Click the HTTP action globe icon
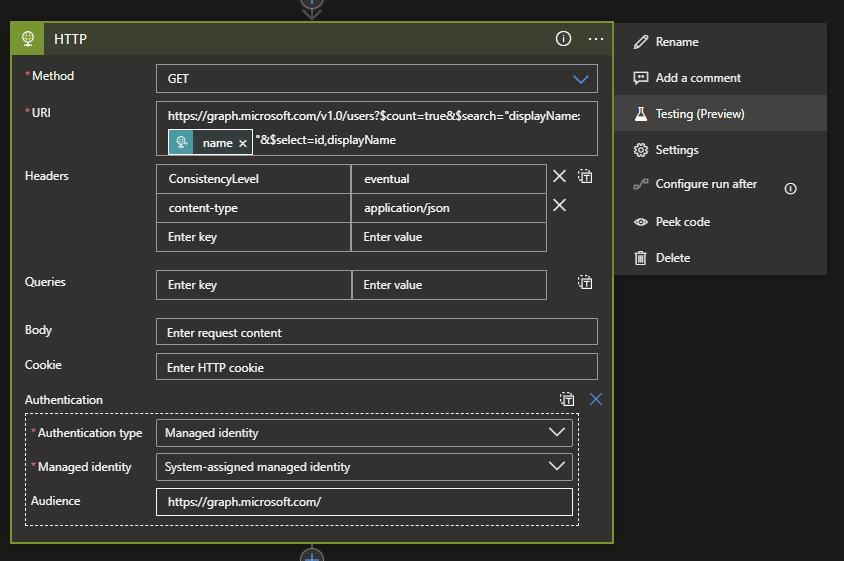This screenshot has height=561, width=844. coord(28,39)
